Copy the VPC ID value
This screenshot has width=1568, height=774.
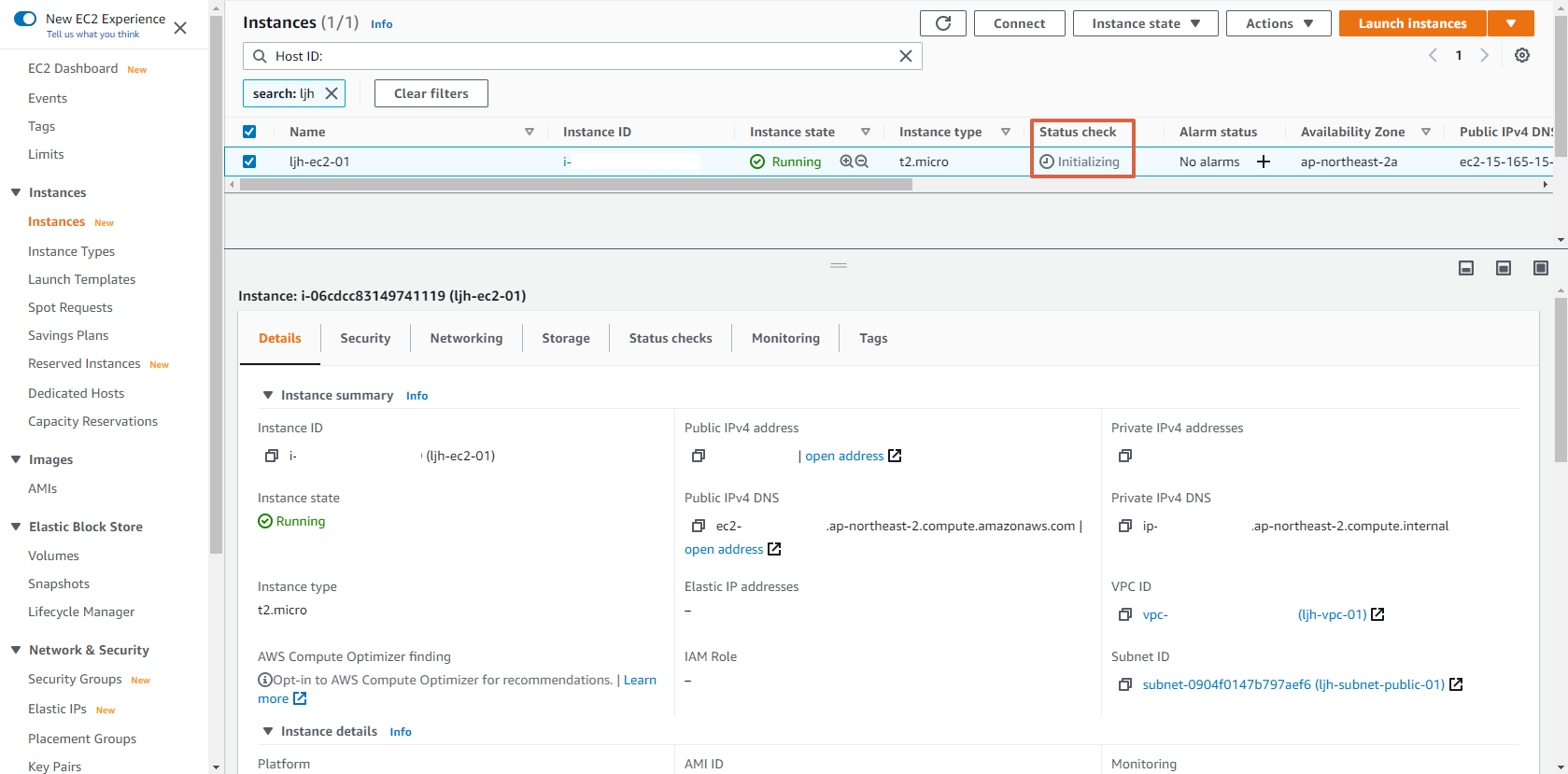tap(1125, 614)
